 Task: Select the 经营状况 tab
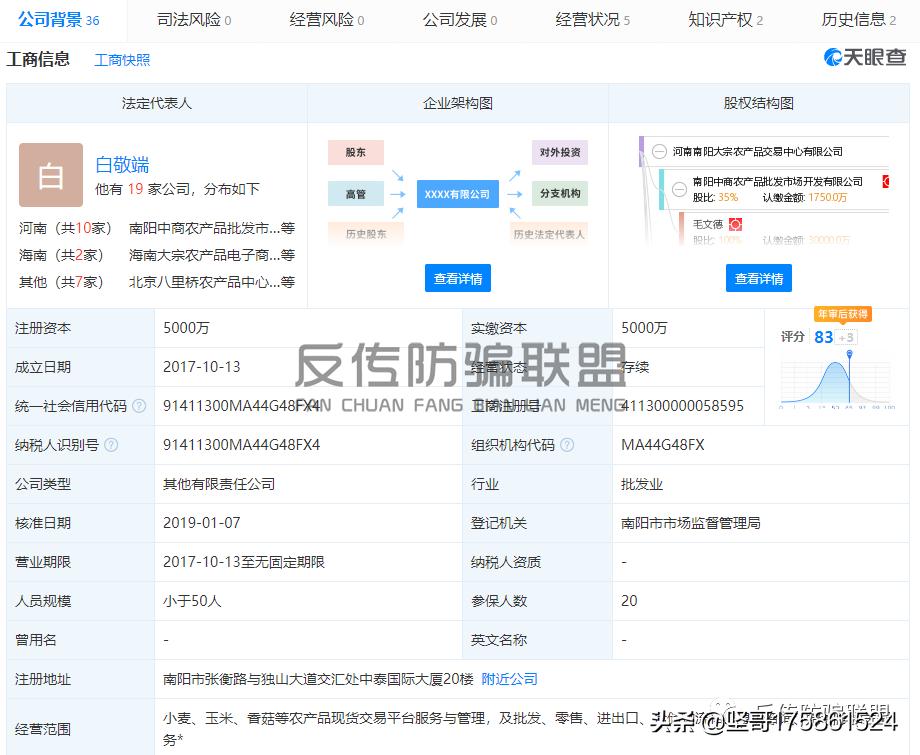[x=593, y=20]
